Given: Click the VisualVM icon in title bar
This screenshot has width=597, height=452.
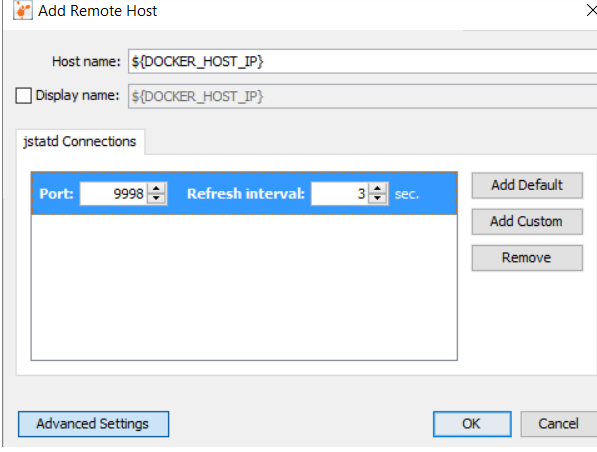Looking at the screenshot, I should 22,10.
